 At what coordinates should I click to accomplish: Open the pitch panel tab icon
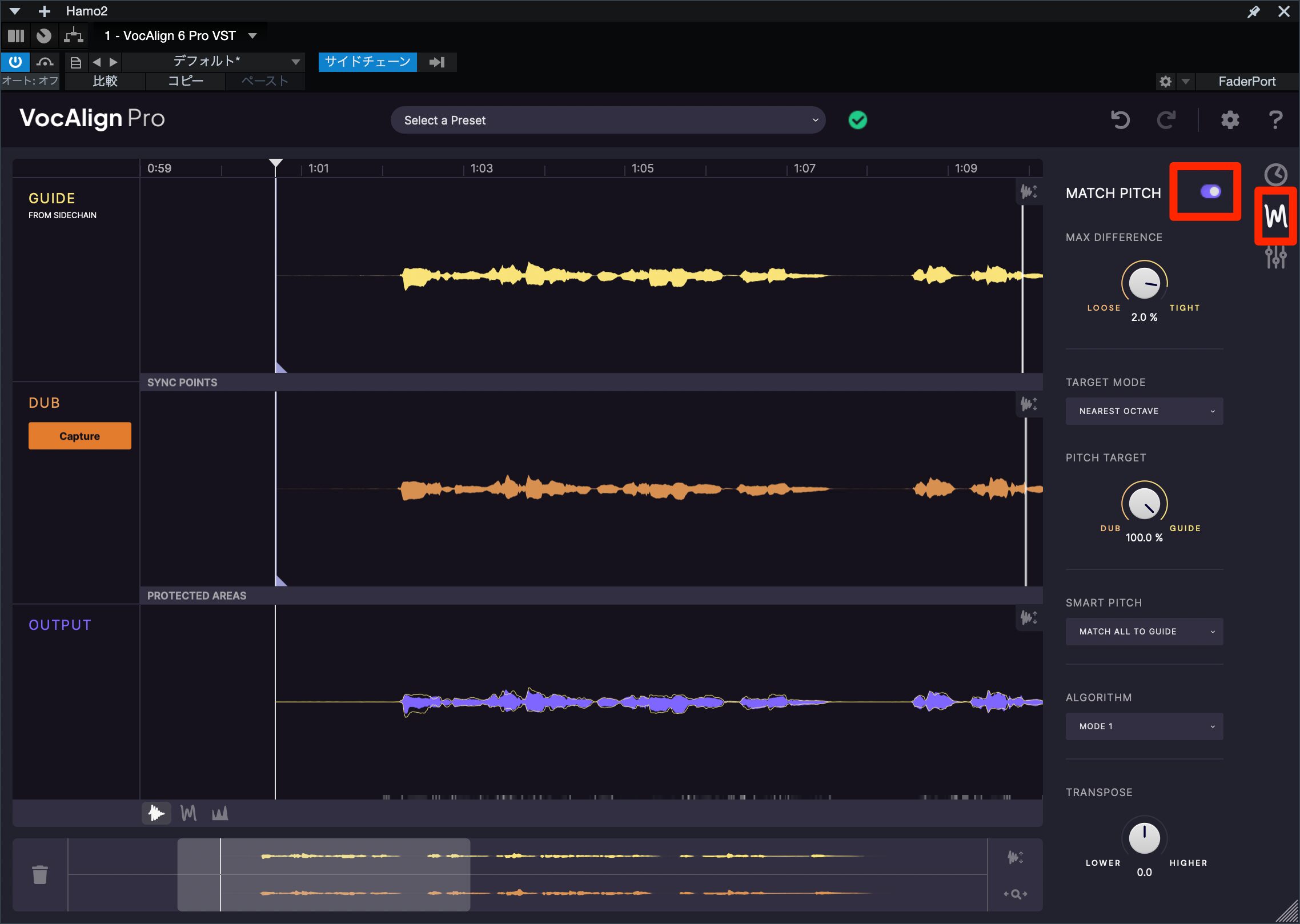[x=1275, y=216]
